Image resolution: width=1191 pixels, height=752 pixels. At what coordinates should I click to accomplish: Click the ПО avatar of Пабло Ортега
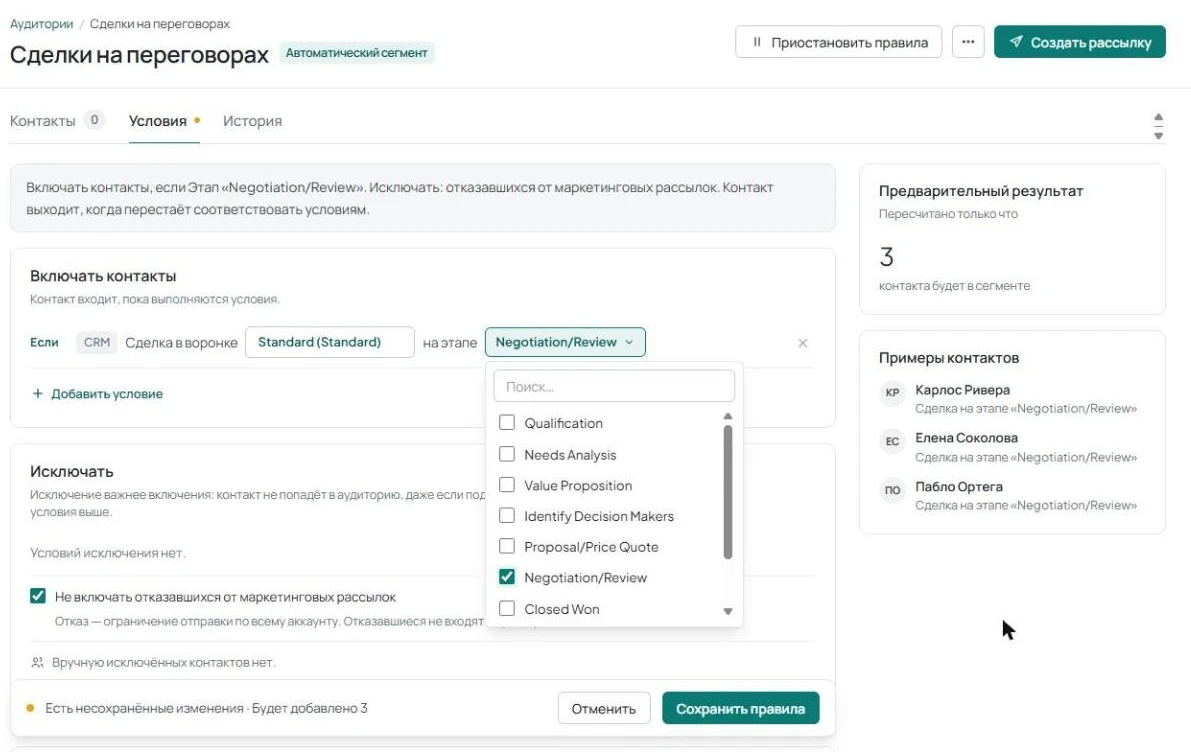[892, 490]
